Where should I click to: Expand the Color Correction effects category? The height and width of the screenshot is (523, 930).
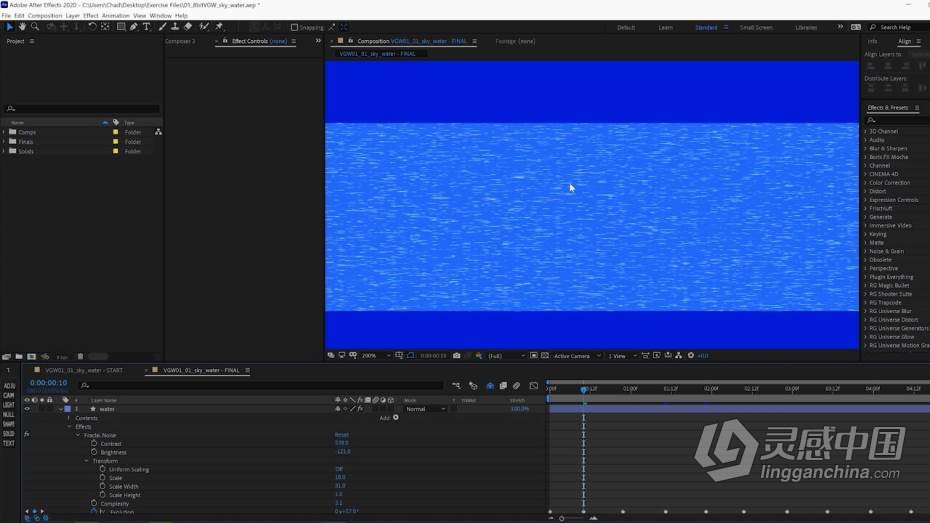(865, 183)
